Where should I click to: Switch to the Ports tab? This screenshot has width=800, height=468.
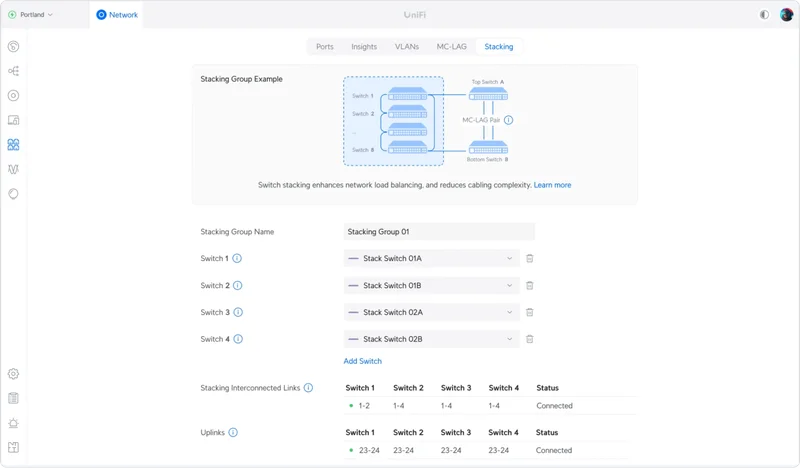click(x=324, y=46)
